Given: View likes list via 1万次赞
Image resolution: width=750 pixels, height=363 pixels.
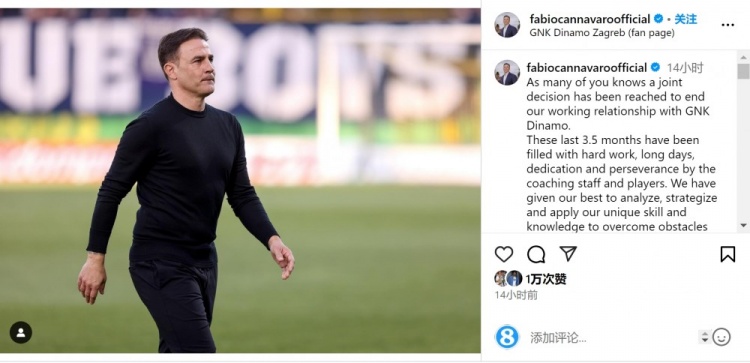Looking at the screenshot, I should [546, 279].
